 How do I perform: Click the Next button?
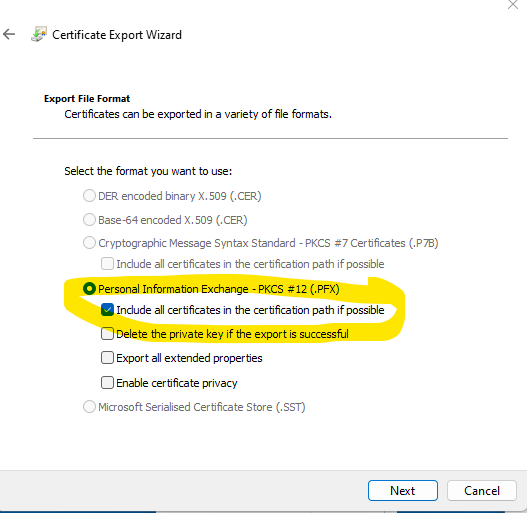403,490
